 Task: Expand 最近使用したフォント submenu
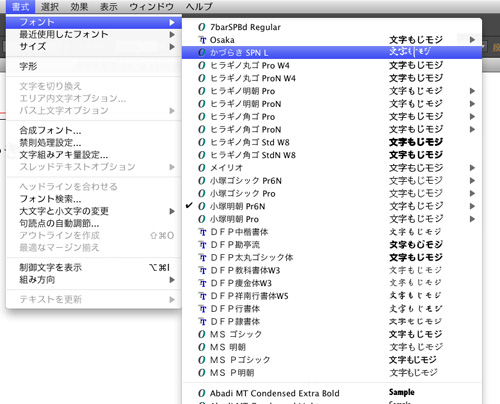tap(94, 34)
